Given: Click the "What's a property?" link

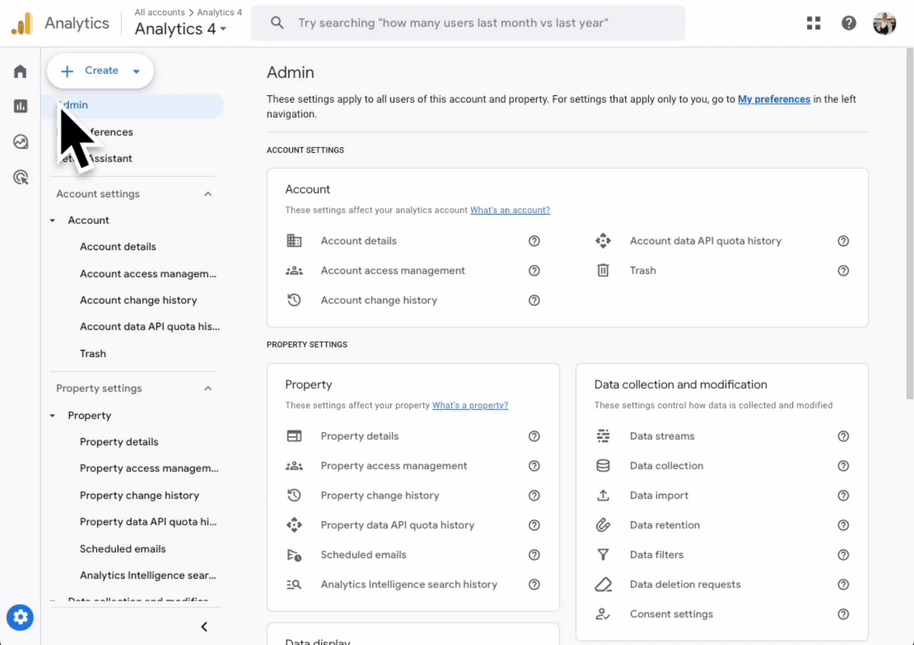Looking at the screenshot, I should pyautogui.click(x=470, y=406).
